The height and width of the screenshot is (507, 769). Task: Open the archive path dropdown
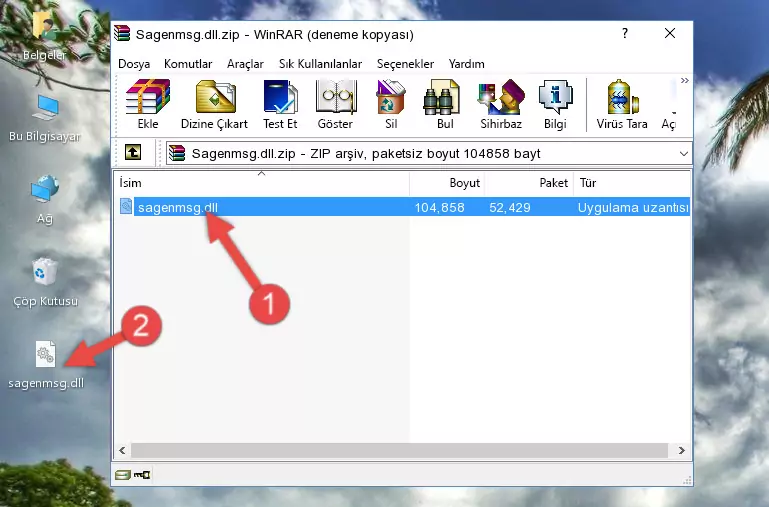point(684,153)
